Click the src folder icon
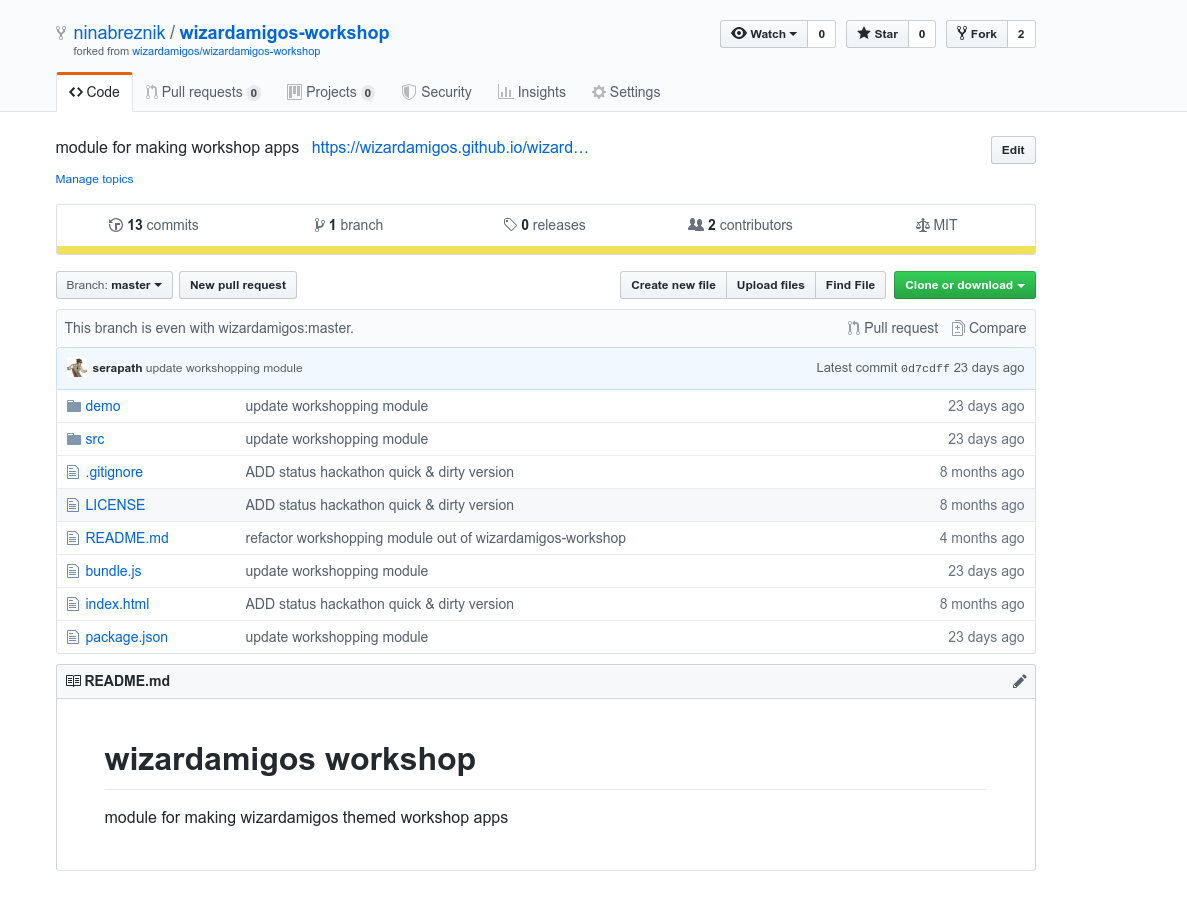 point(73,439)
